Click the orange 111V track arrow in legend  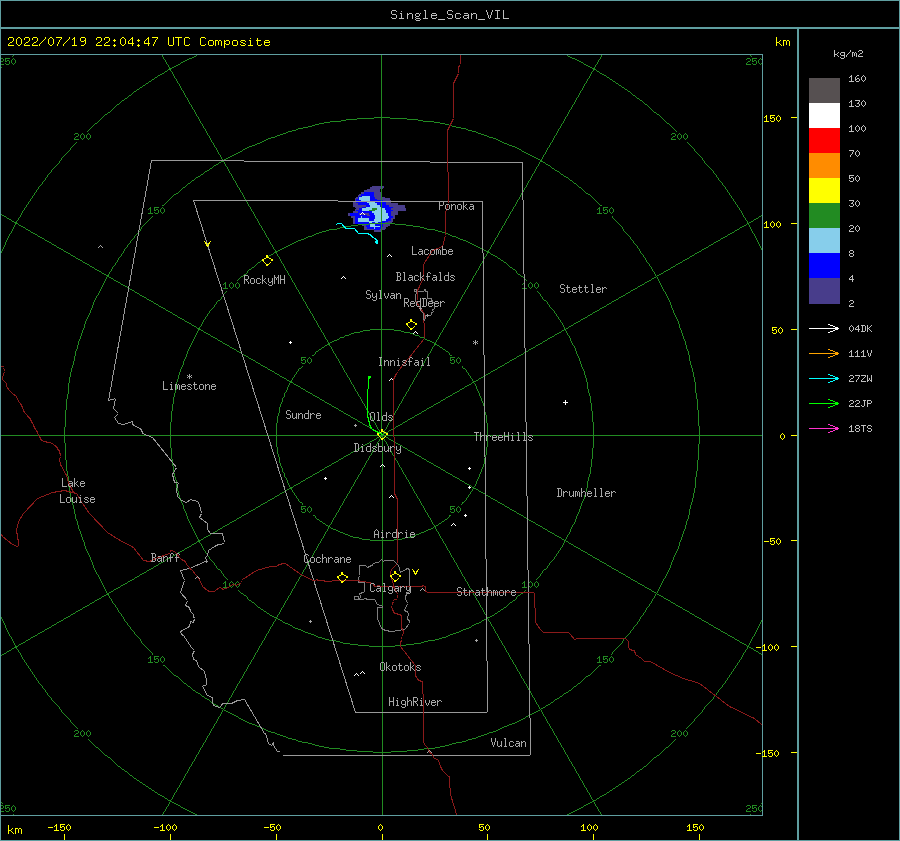pyautogui.click(x=824, y=354)
